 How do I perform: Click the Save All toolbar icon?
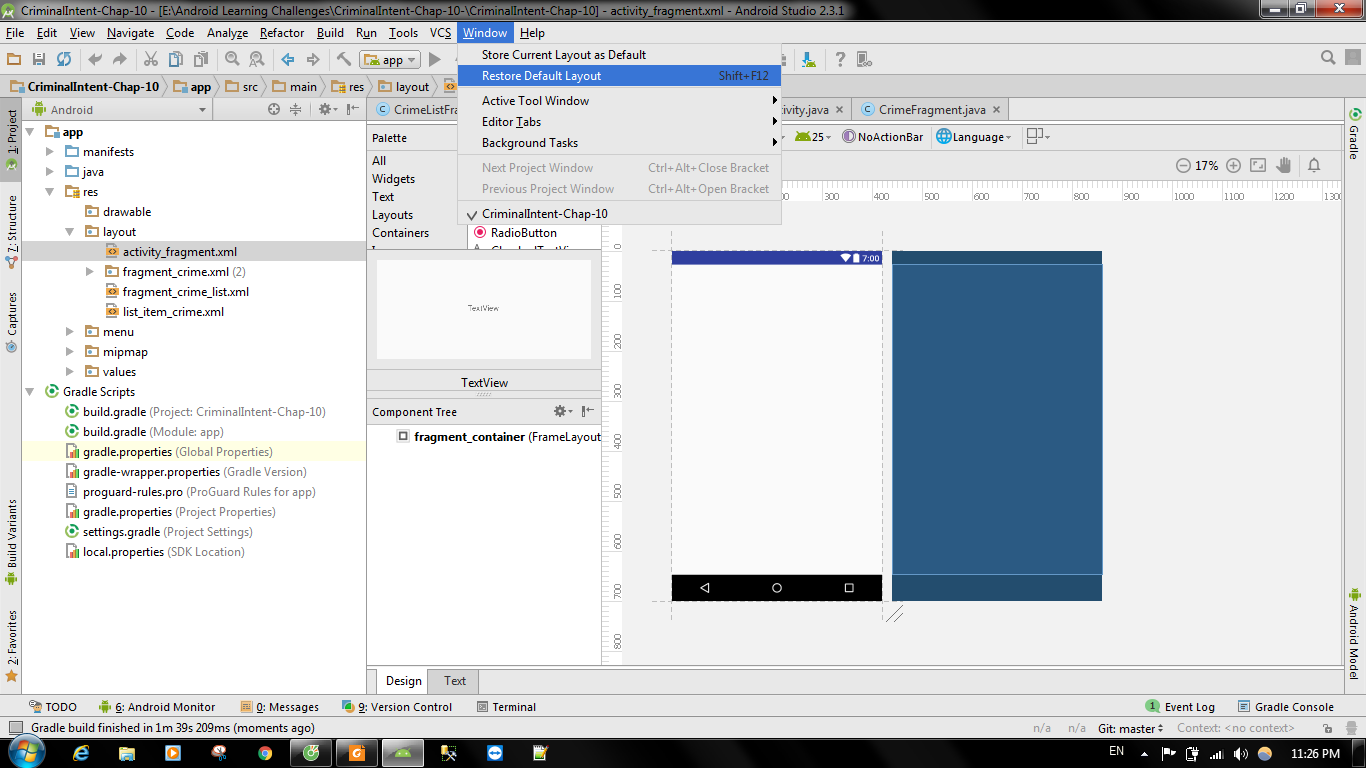click(39, 60)
